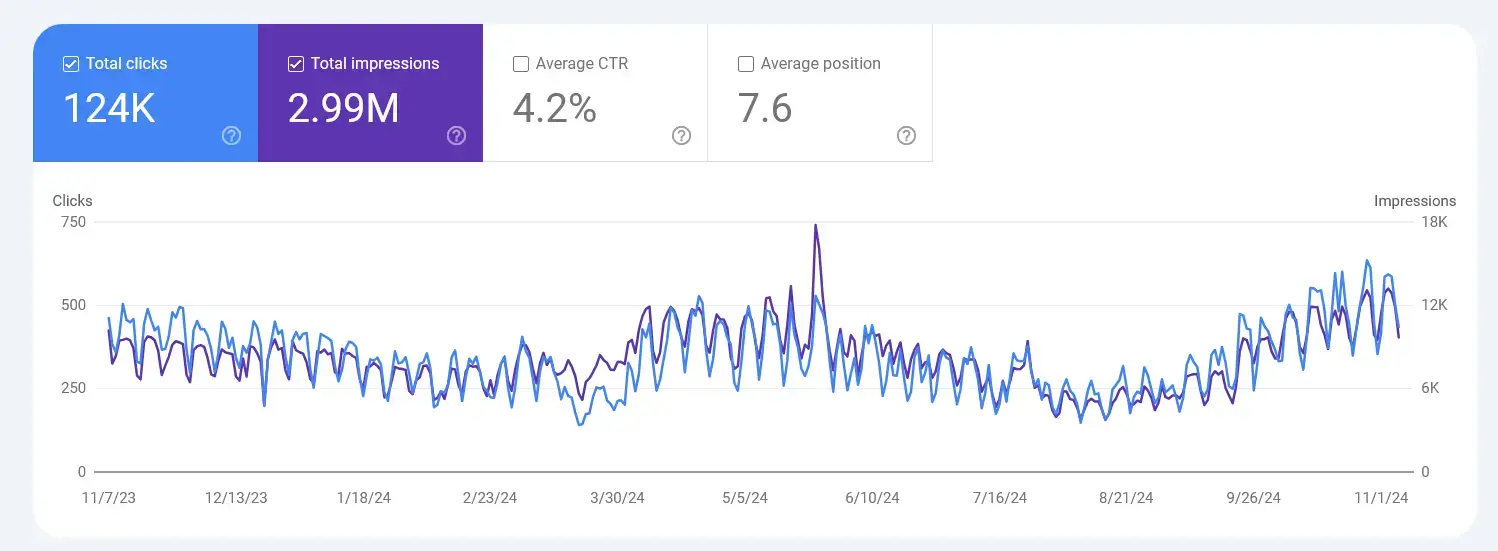
Task: Enable the Average CTR checkbox
Action: (x=521, y=64)
